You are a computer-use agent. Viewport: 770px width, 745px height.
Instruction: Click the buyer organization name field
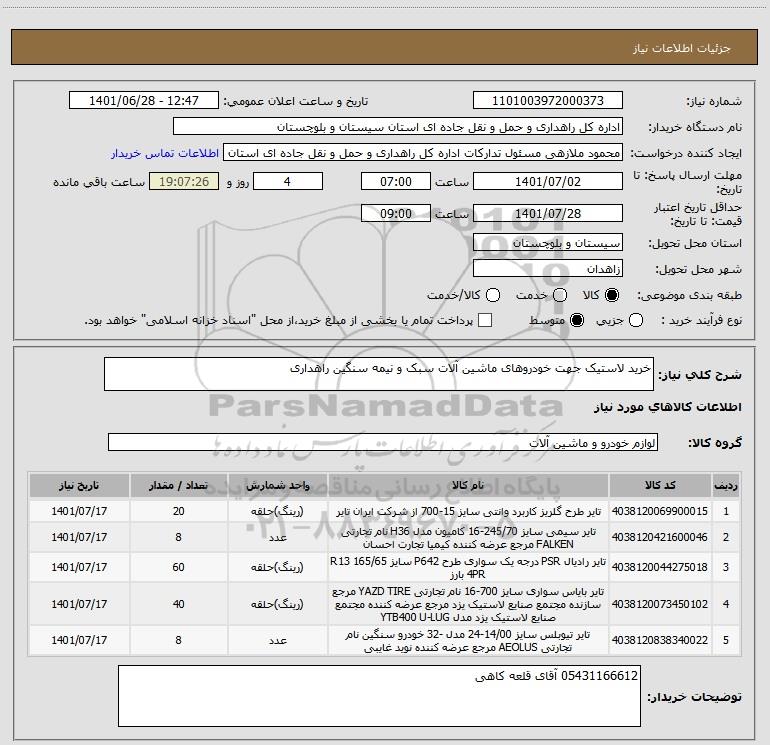pos(398,127)
